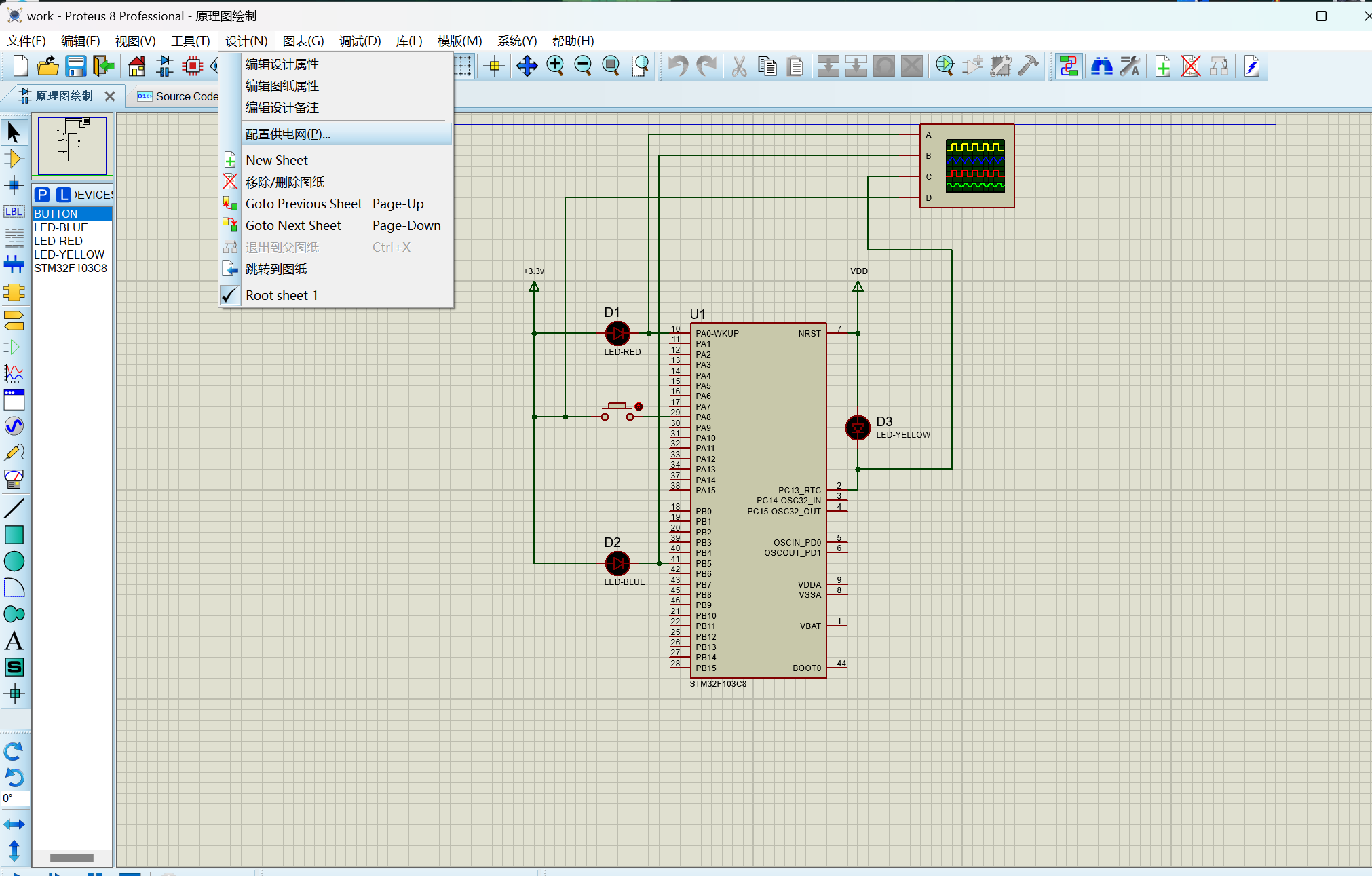Open a project with the folder icon
The width and height of the screenshot is (1372, 876).
coord(47,66)
